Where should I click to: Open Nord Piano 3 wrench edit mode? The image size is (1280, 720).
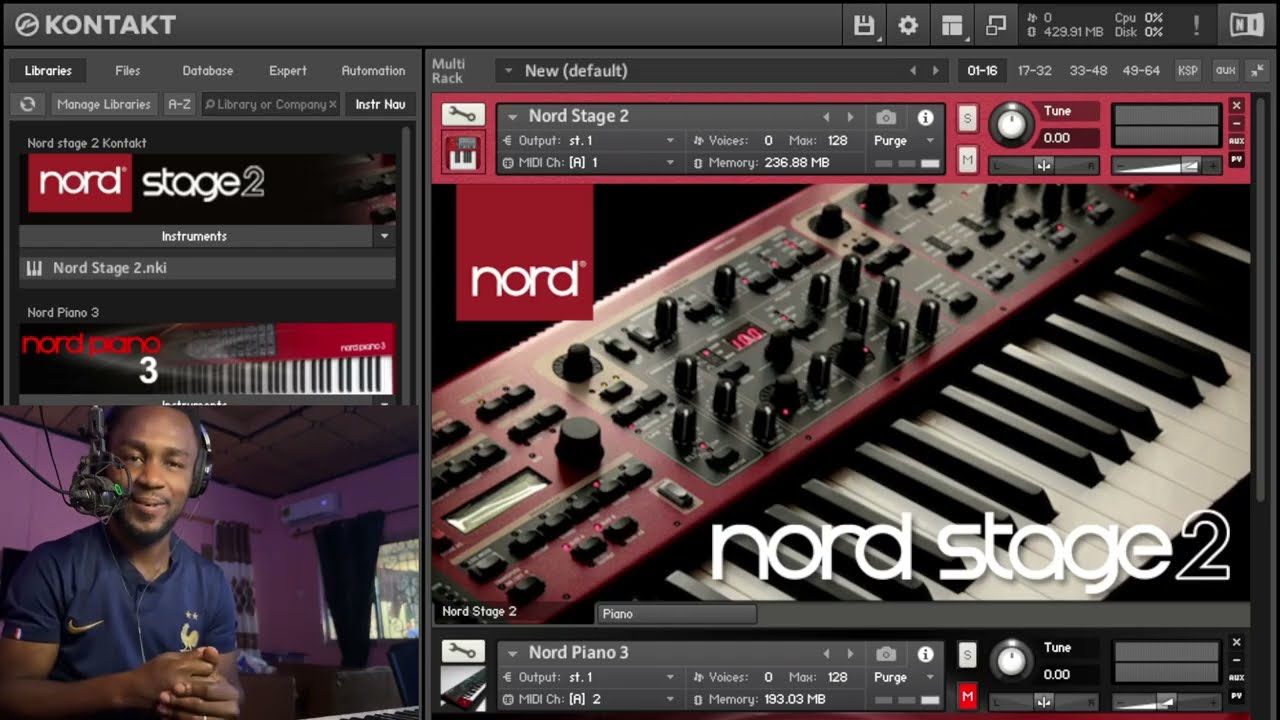463,651
